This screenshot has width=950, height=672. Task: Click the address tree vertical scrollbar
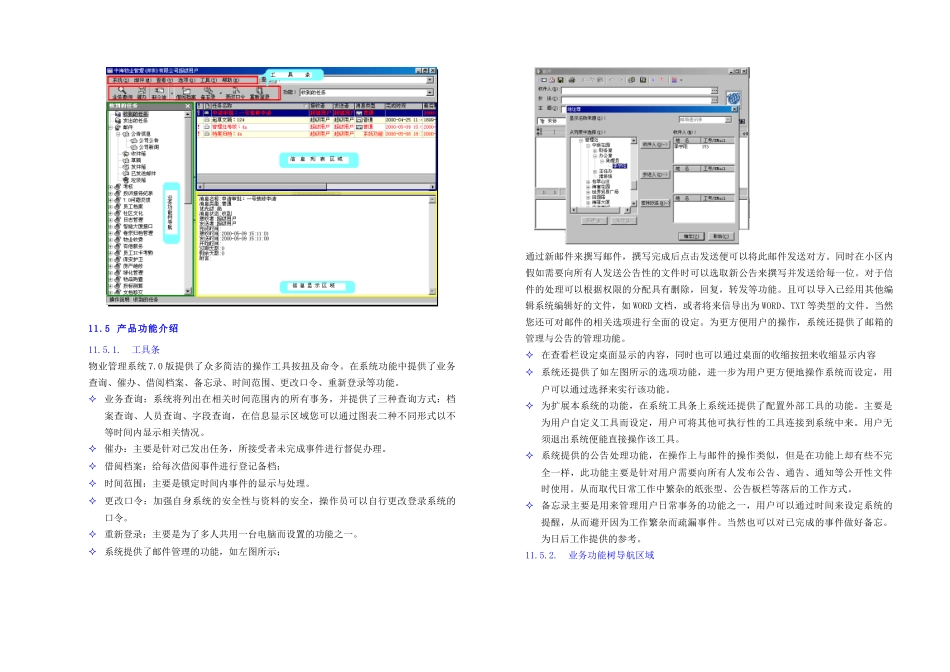634,171
